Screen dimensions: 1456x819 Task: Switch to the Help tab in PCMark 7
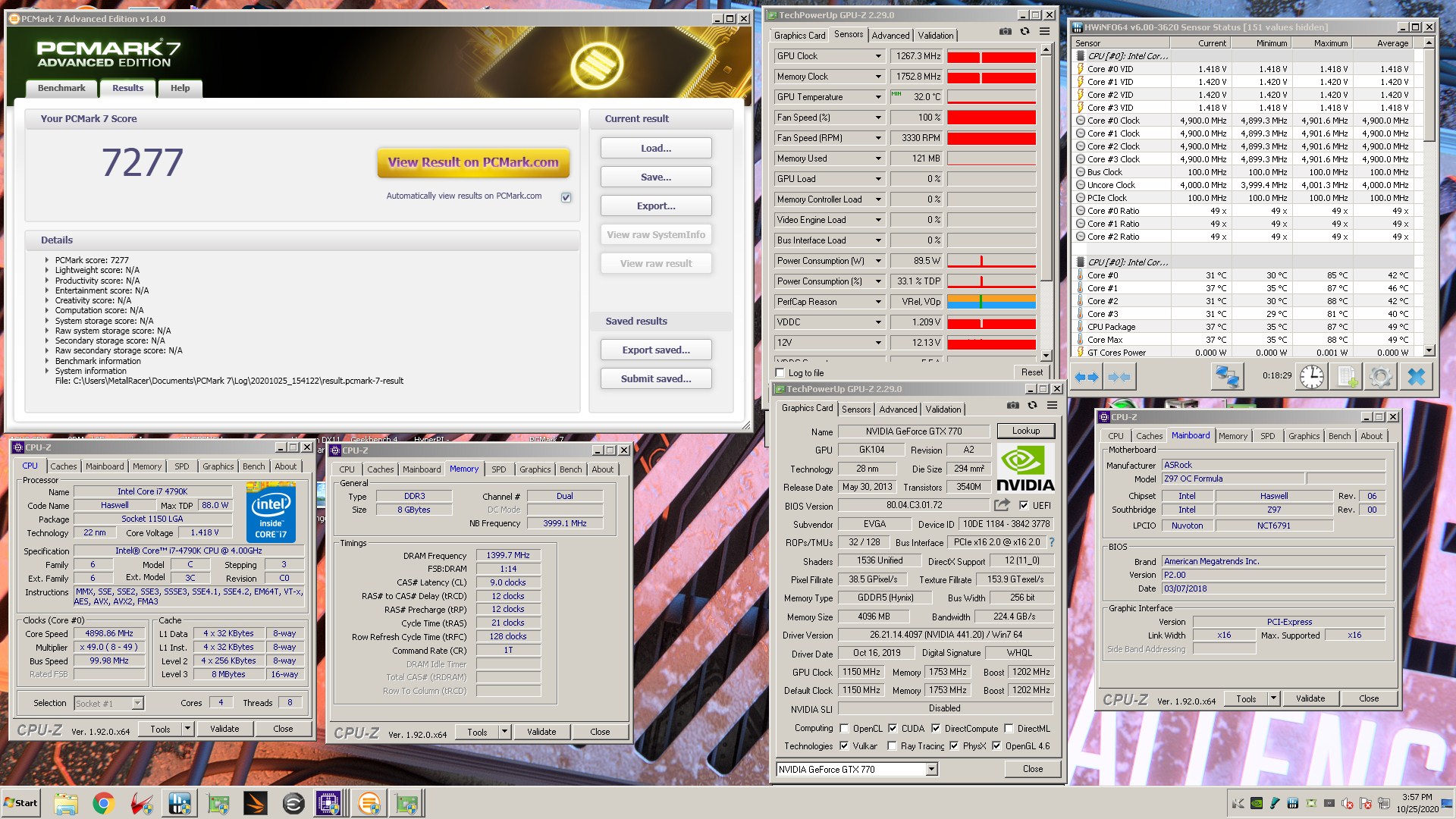[x=180, y=88]
